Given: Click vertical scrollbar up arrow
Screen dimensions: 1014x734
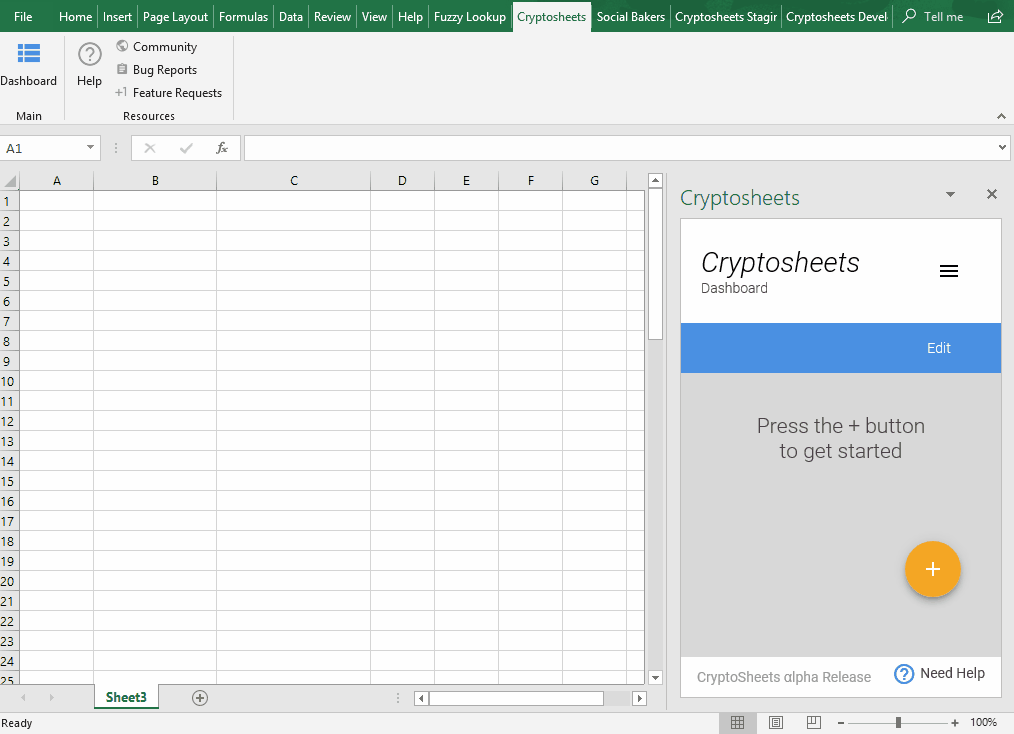Looking at the screenshot, I should 655,180.
